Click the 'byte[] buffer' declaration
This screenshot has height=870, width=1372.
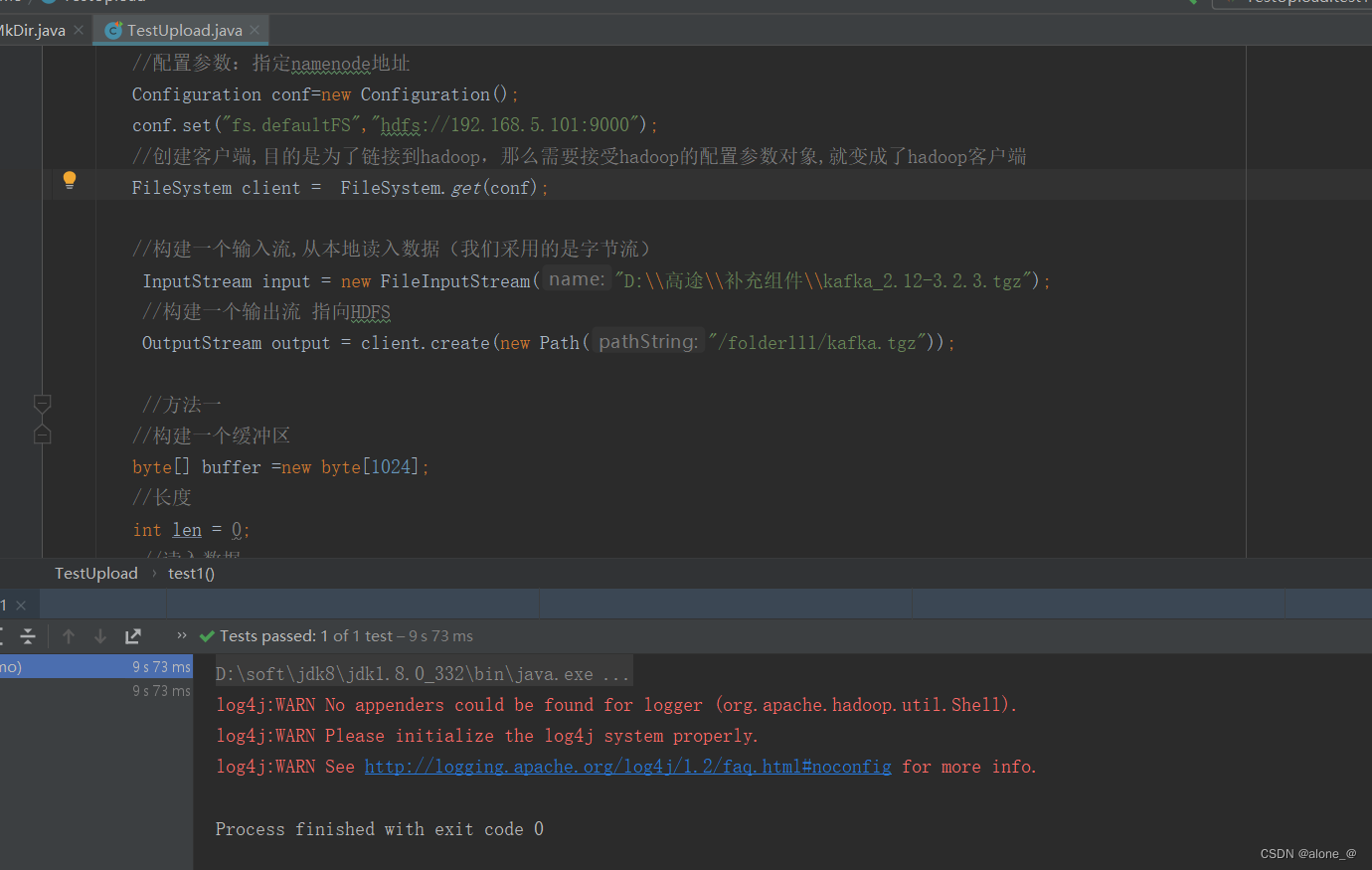(x=197, y=467)
